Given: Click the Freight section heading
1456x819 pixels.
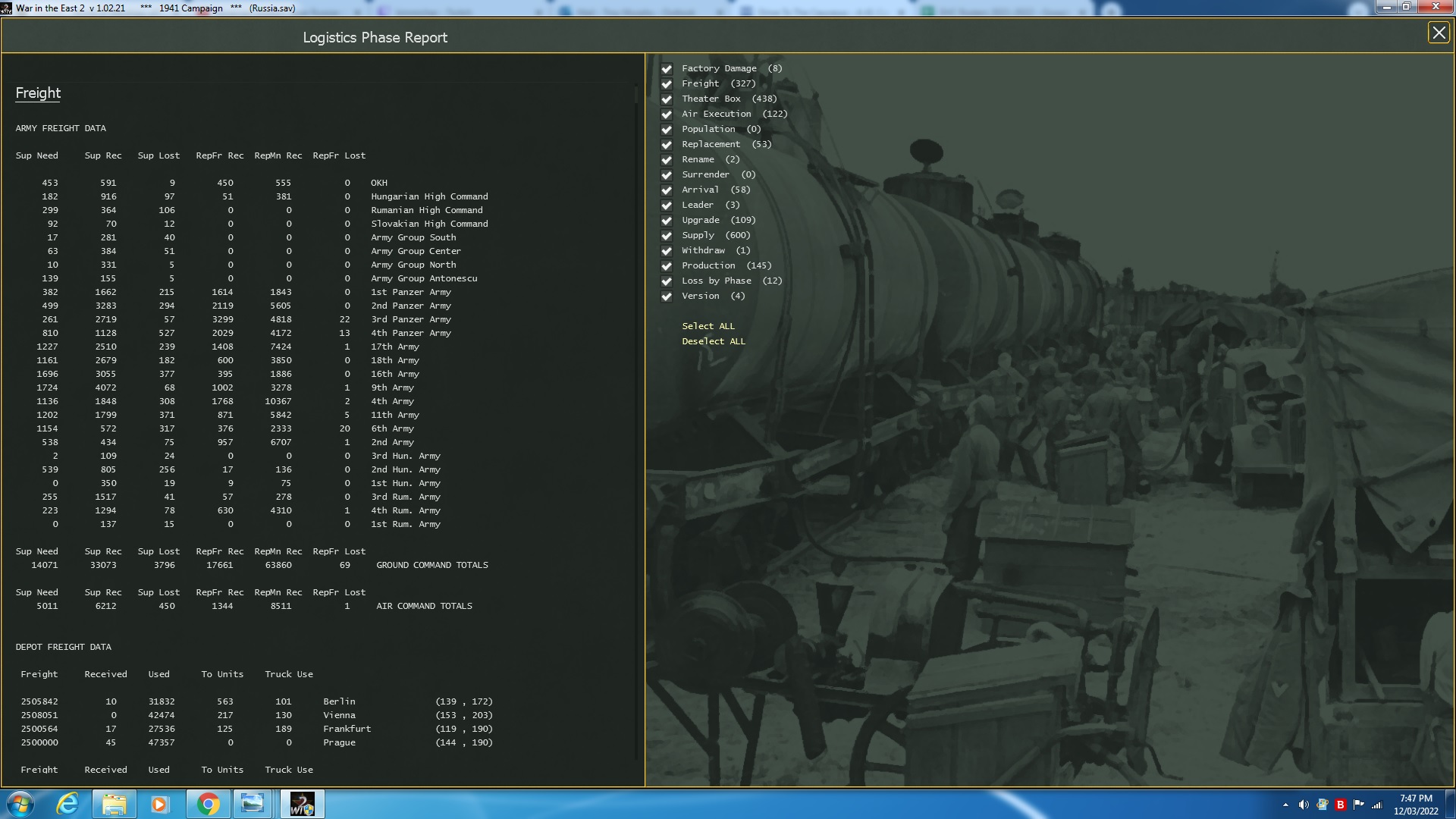Looking at the screenshot, I should point(38,93).
